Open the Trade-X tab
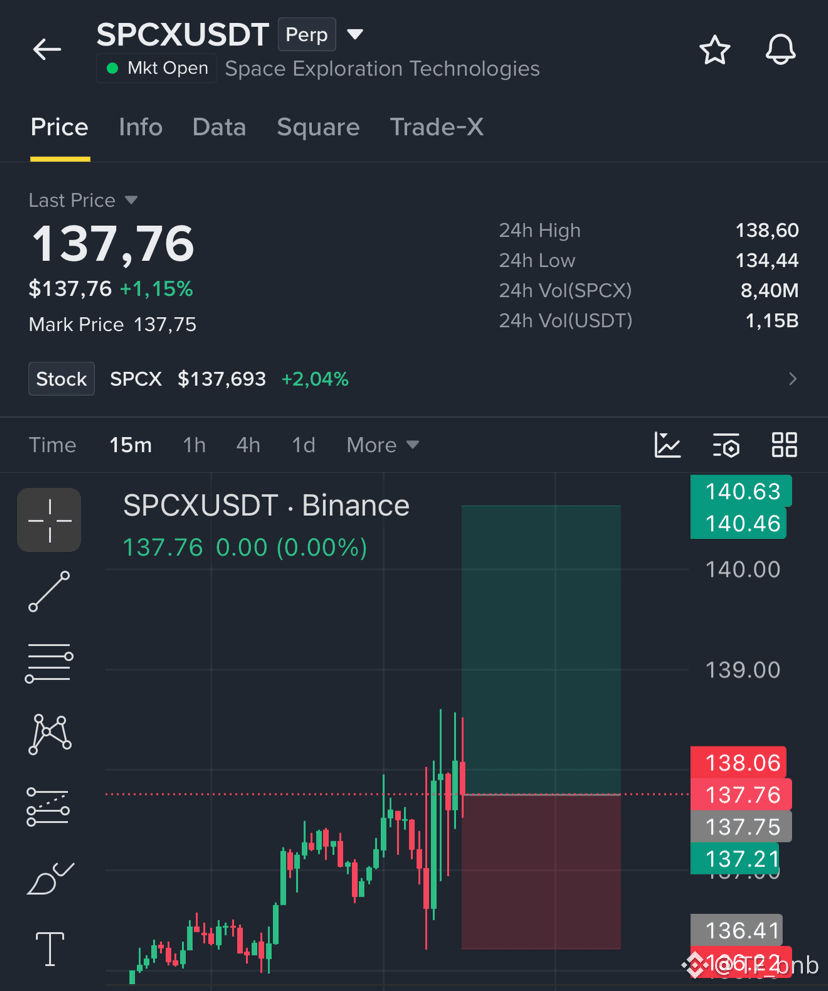This screenshot has height=991, width=828. pyautogui.click(x=437, y=127)
